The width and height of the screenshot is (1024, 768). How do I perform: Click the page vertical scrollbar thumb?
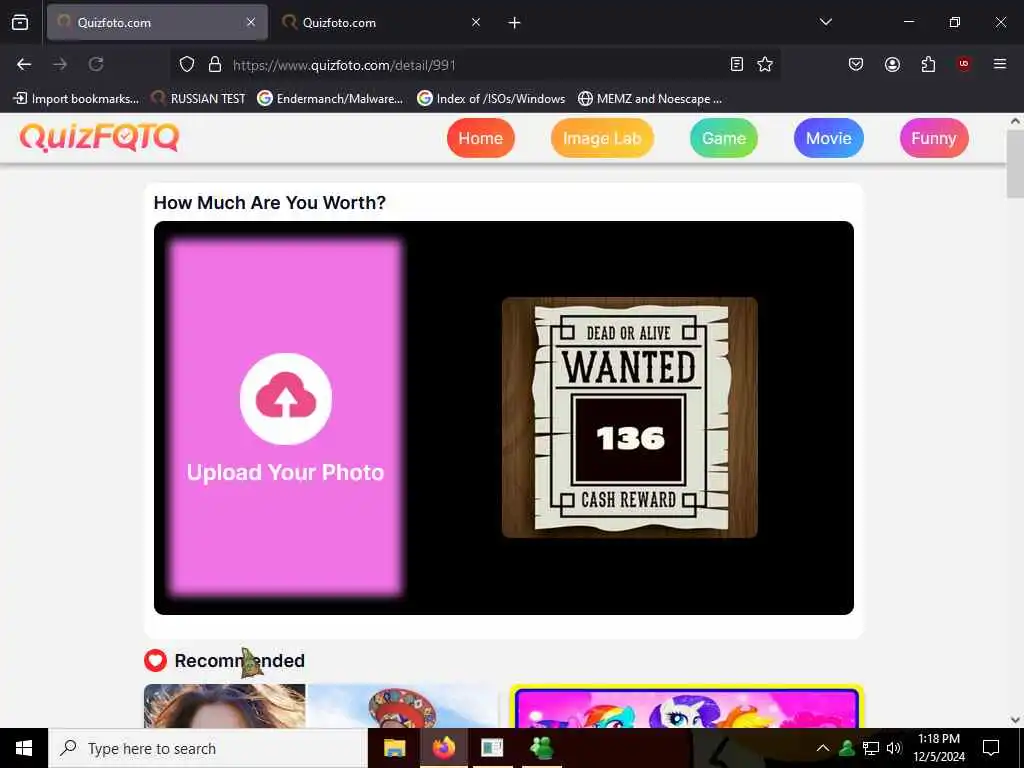point(1015,163)
